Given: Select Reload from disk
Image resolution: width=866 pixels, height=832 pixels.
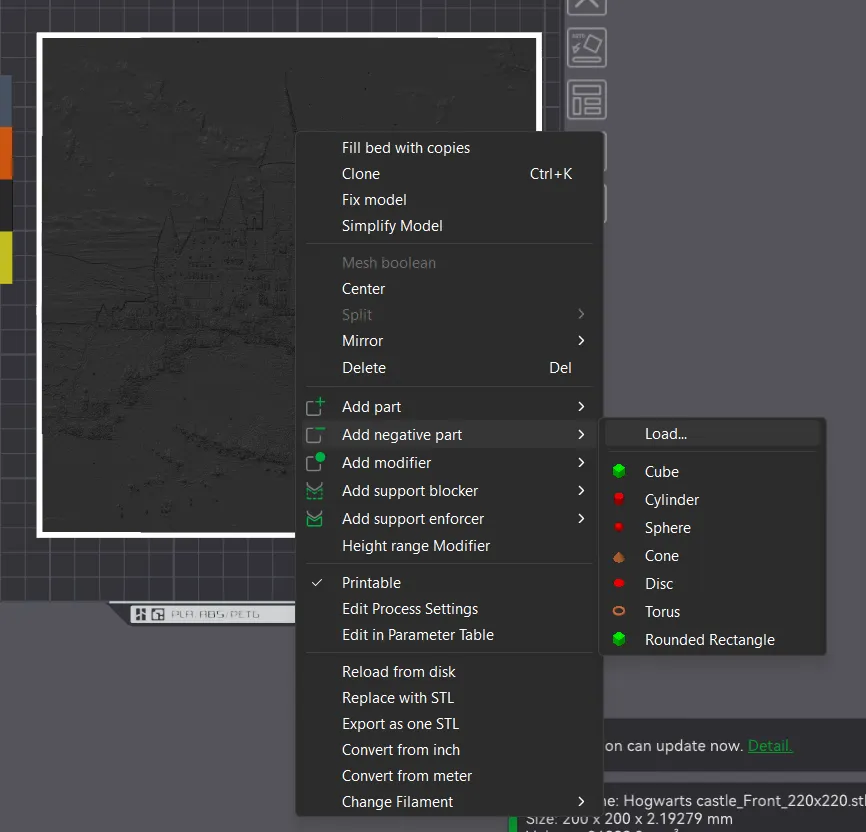Looking at the screenshot, I should click(x=449, y=672).
